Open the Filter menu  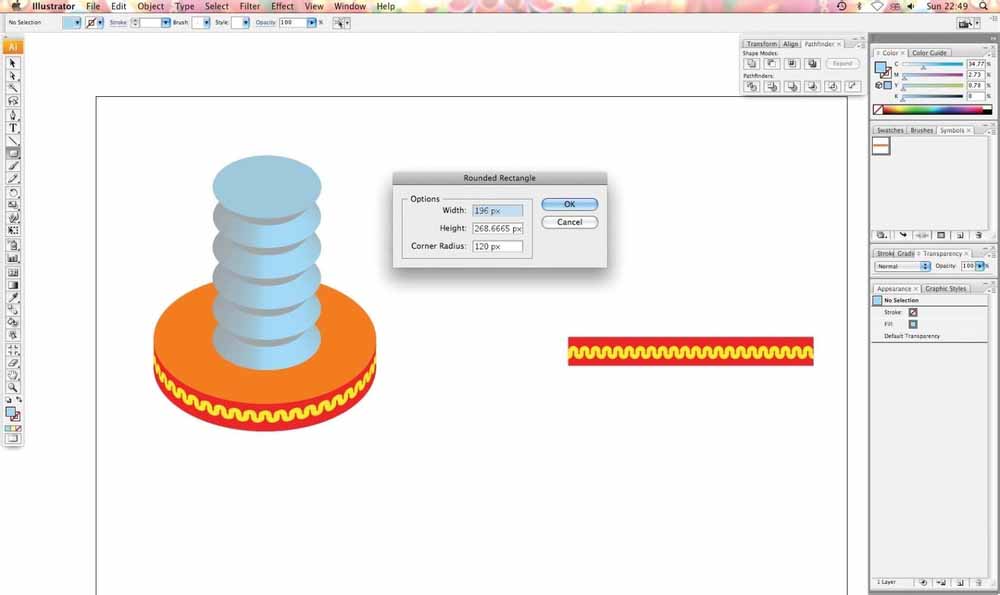[249, 6]
